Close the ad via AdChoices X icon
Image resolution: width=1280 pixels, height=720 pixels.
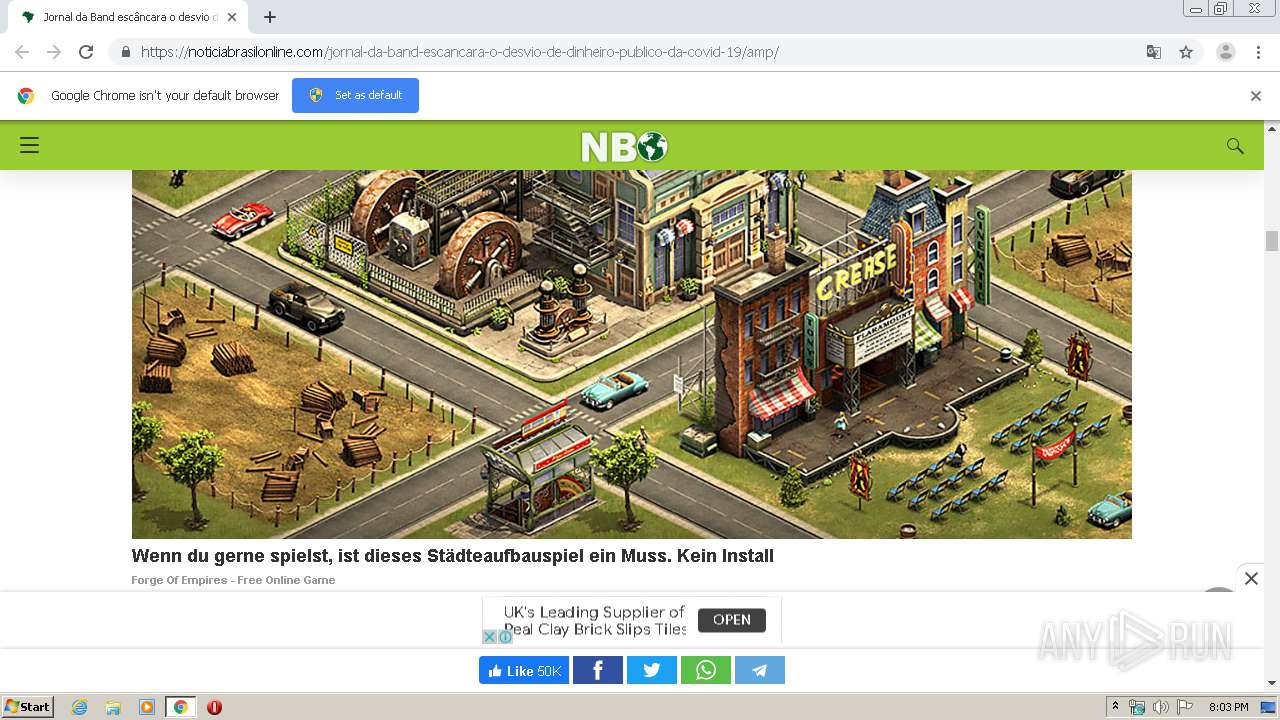pyautogui.click(x=490, y=637)
